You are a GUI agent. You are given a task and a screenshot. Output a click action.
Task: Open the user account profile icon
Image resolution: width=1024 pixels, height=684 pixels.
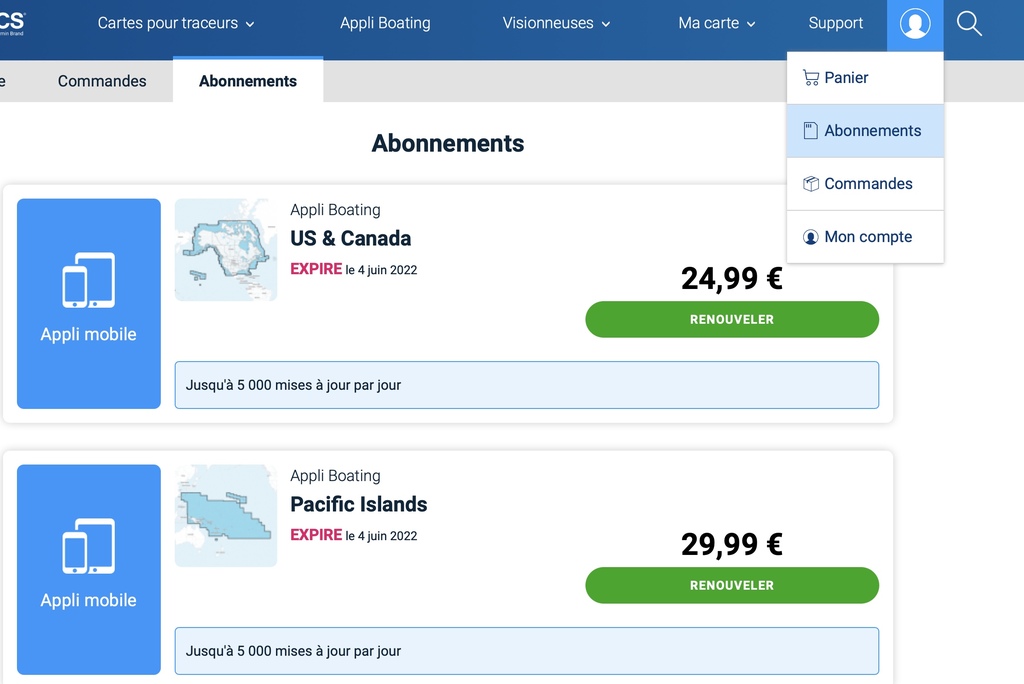(x=914, y=24)
